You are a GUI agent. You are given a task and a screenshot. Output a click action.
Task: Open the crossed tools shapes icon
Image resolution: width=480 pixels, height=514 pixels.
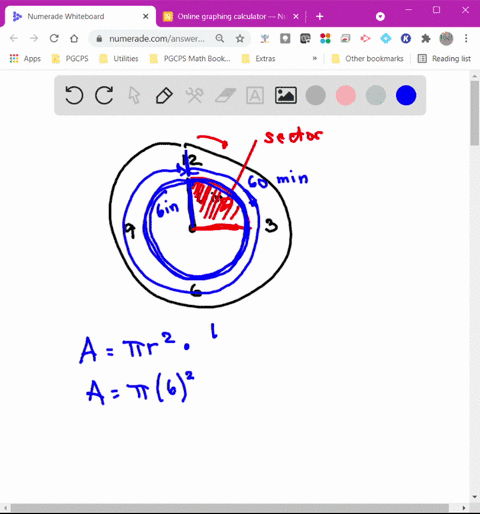point(194,95)
